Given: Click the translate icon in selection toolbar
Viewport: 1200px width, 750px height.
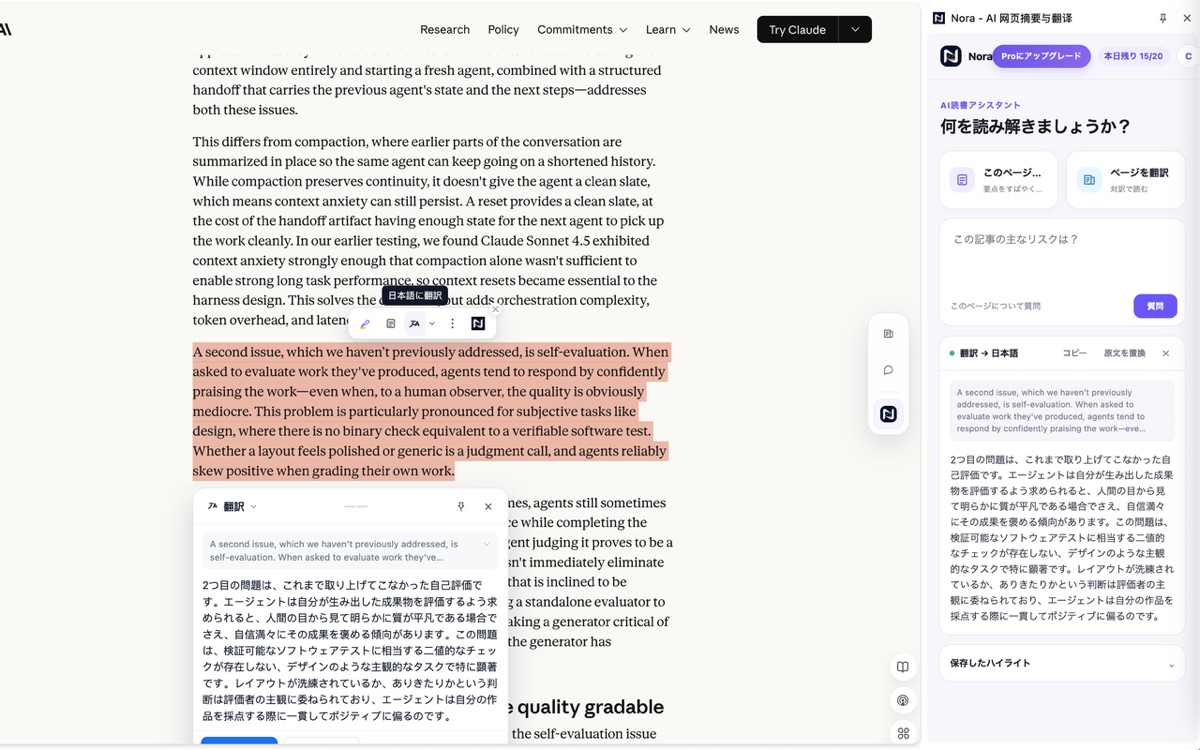Looking at the screenshot, I should pos(415,324).
